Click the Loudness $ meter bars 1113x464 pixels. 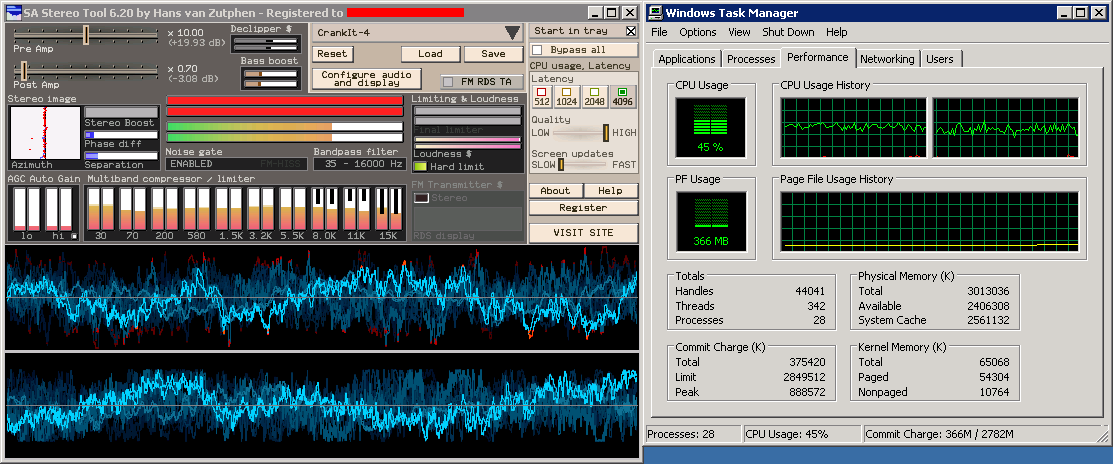[x=468, y=143]
